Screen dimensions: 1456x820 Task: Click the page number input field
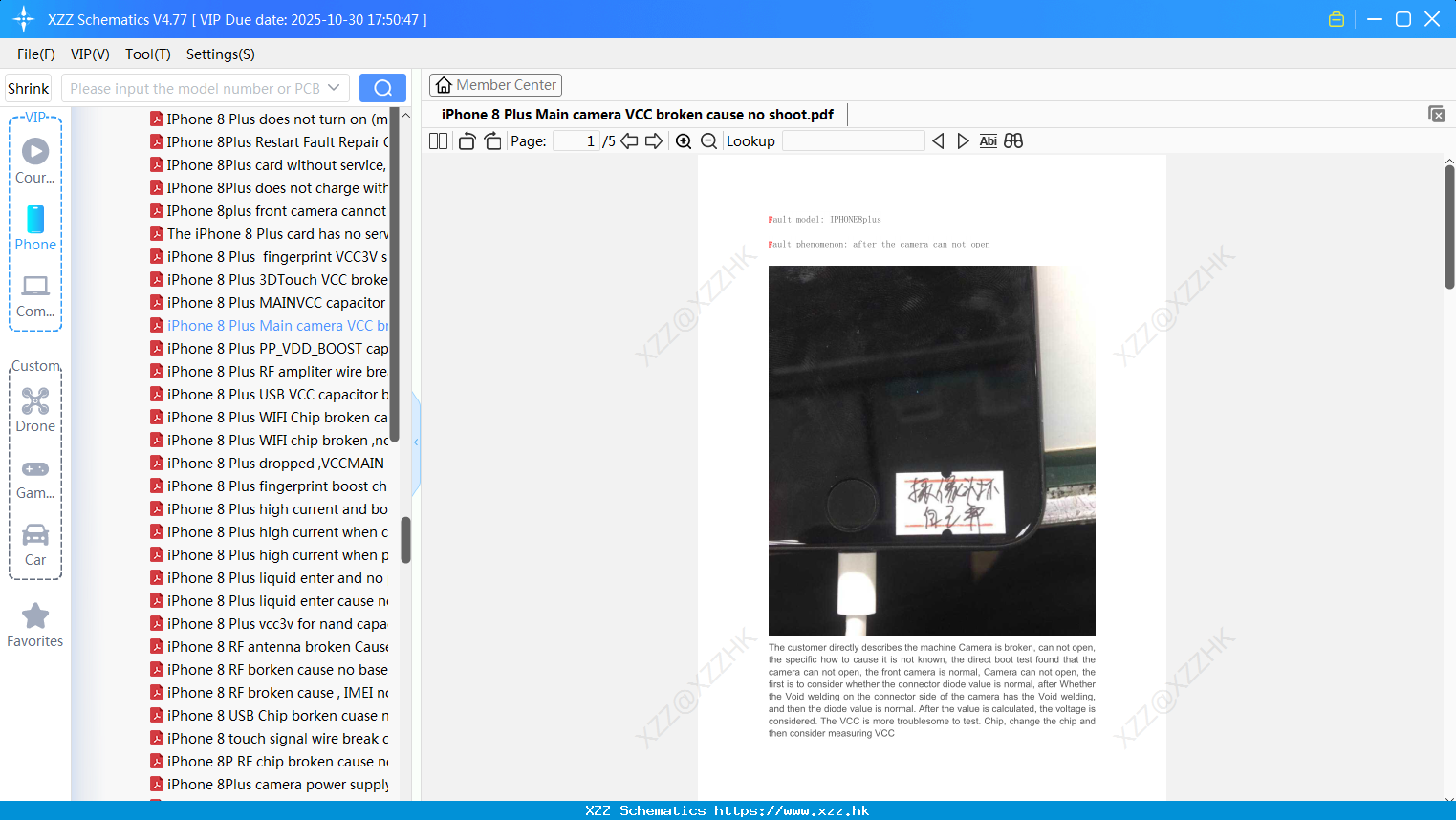click(x=576, y=141)
